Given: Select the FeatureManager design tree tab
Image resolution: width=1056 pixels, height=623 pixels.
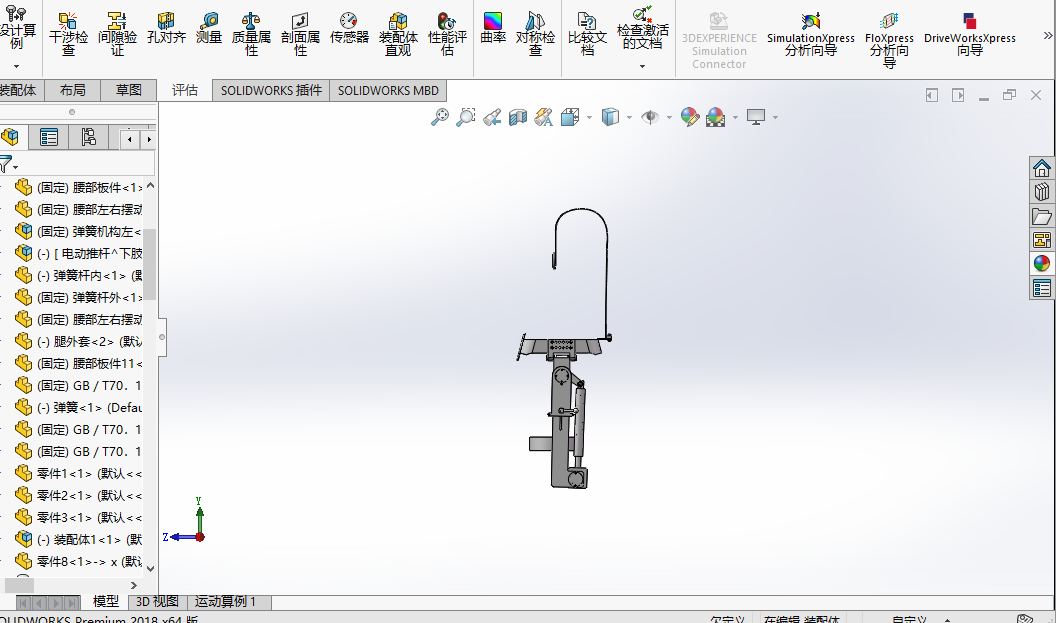Looking at the screenshot, I should pos(11,137).
